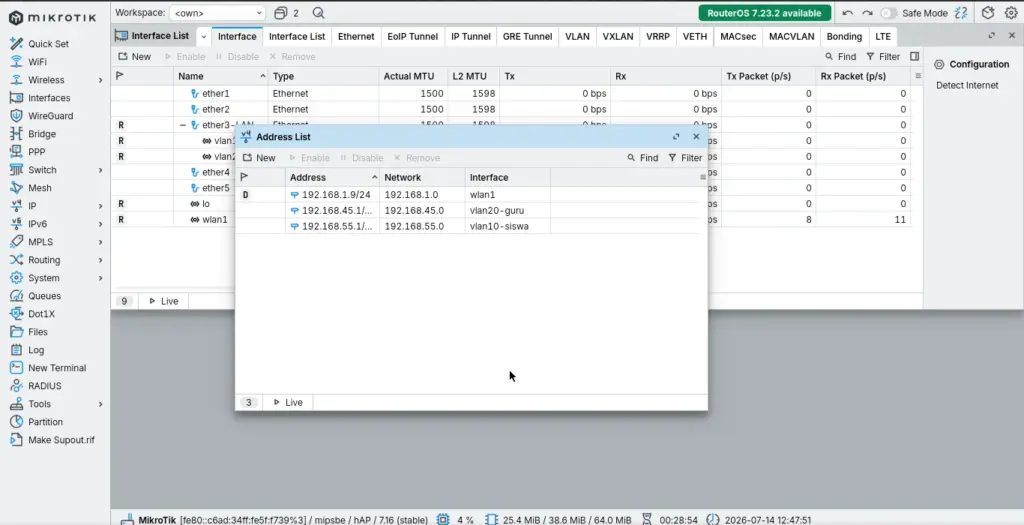
Task: Toggle the side panel icon in Interface List toolbar
Action: [x=914, y=56]
